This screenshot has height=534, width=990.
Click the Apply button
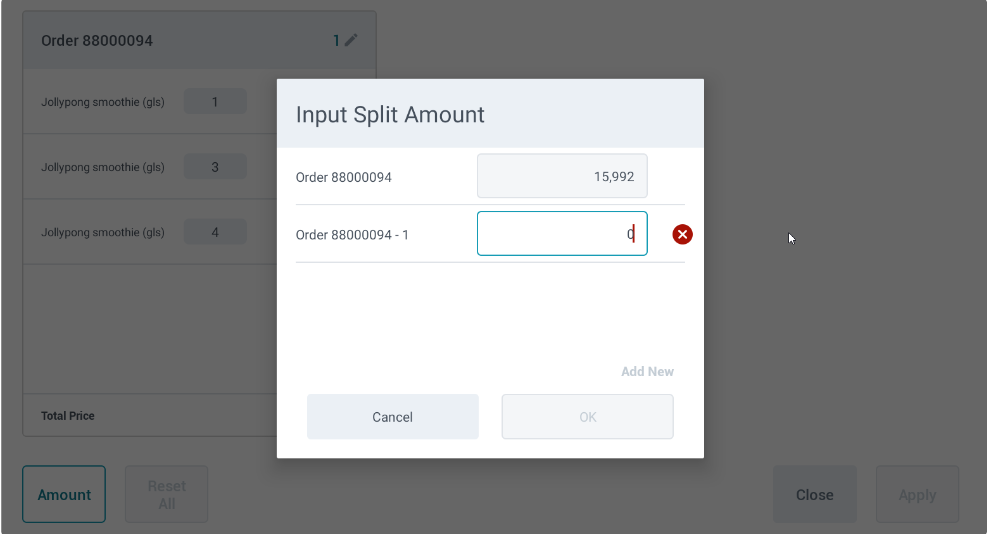917,494
